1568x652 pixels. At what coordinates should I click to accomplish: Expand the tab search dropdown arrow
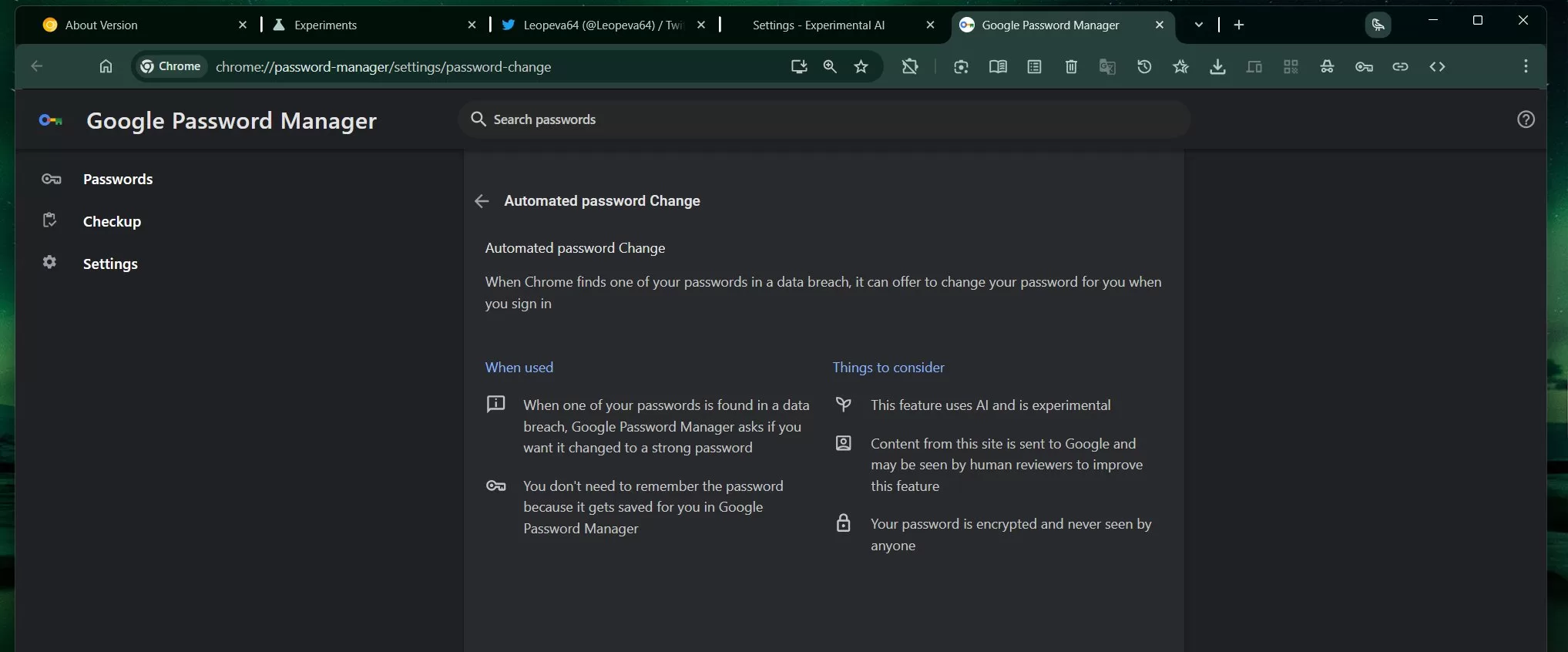(x=1198, y=25)
